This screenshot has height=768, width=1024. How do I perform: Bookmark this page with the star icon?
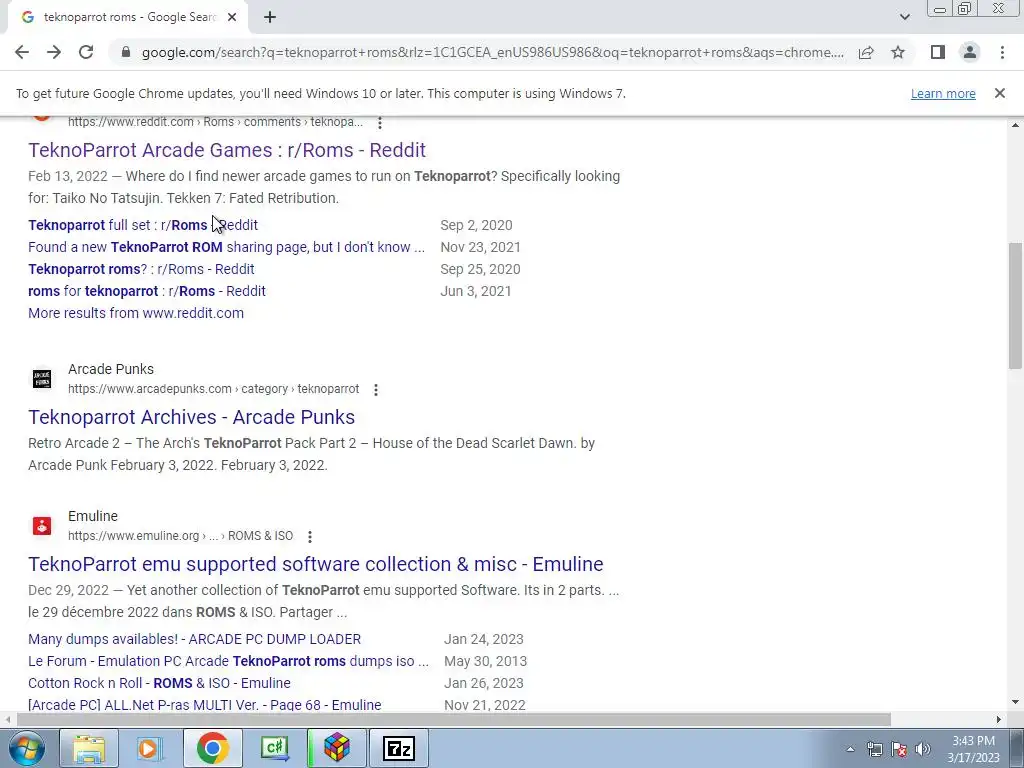tap(898, 52)
